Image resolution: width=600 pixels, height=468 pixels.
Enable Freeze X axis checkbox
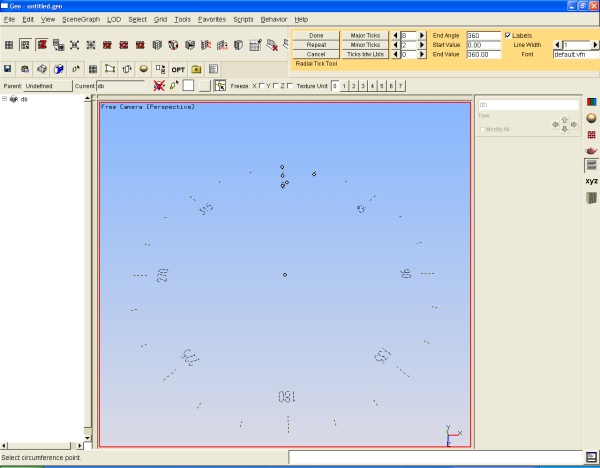(262, 86)
